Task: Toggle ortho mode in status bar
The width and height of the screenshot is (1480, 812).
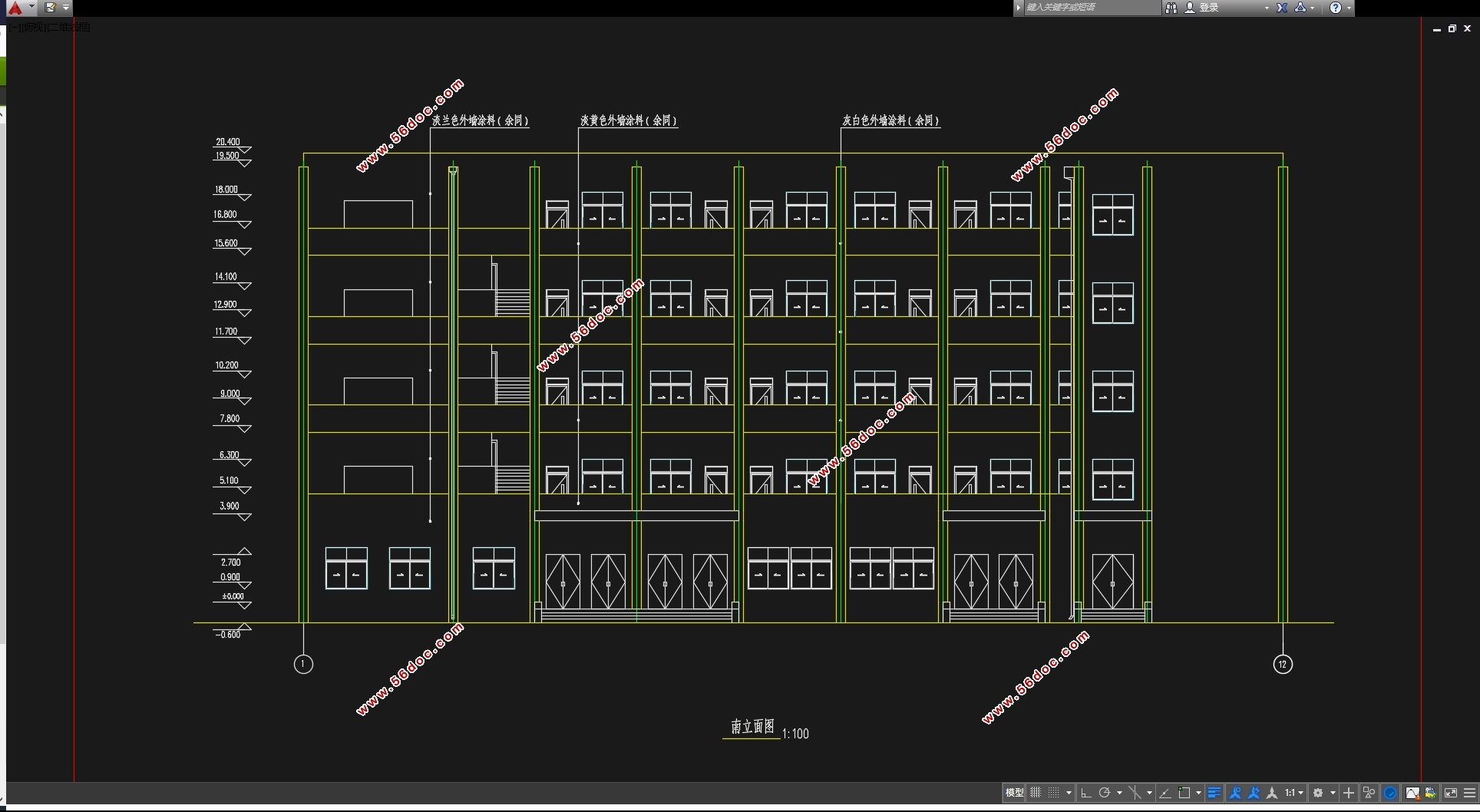Action: click(x=1085, y=793)
